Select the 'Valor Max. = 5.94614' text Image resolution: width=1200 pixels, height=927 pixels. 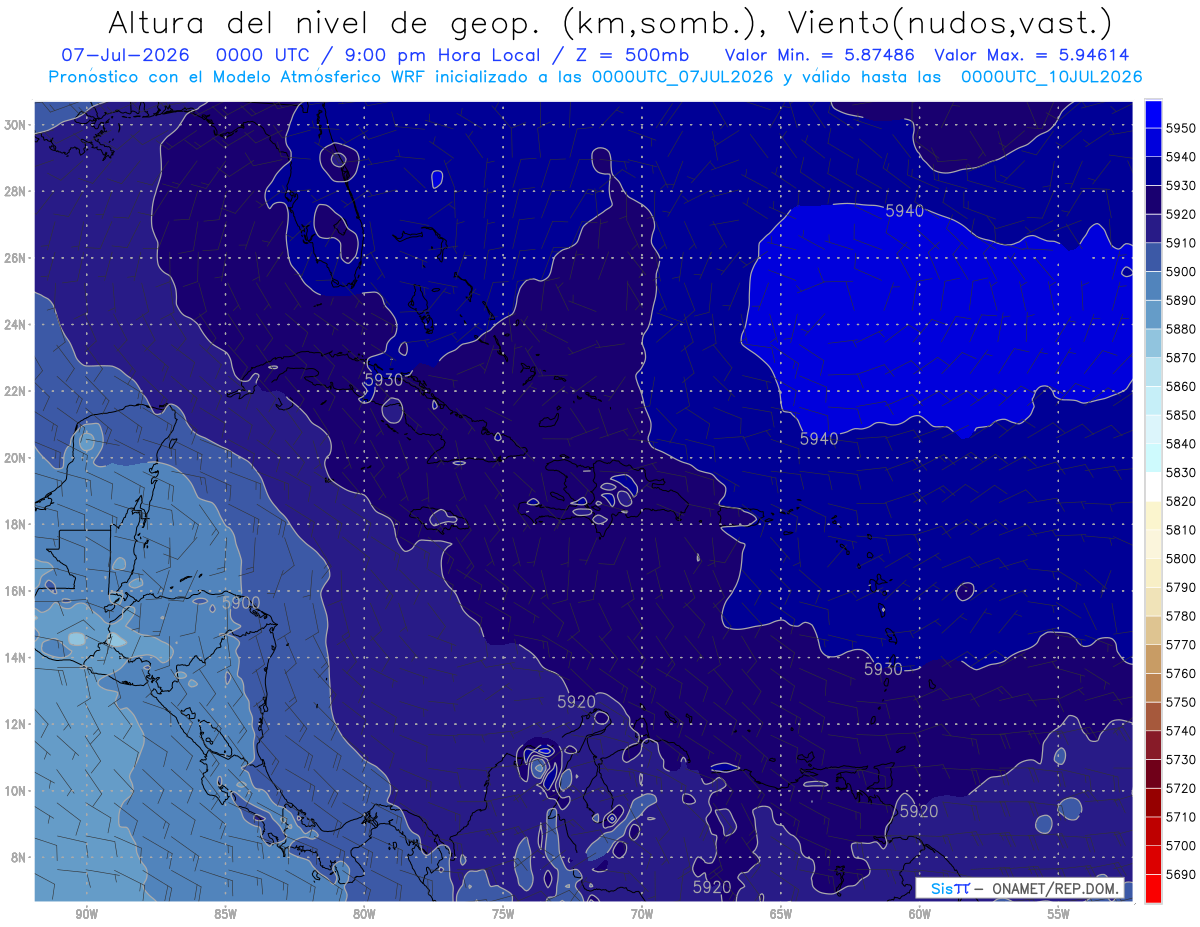pos(1032,55)
